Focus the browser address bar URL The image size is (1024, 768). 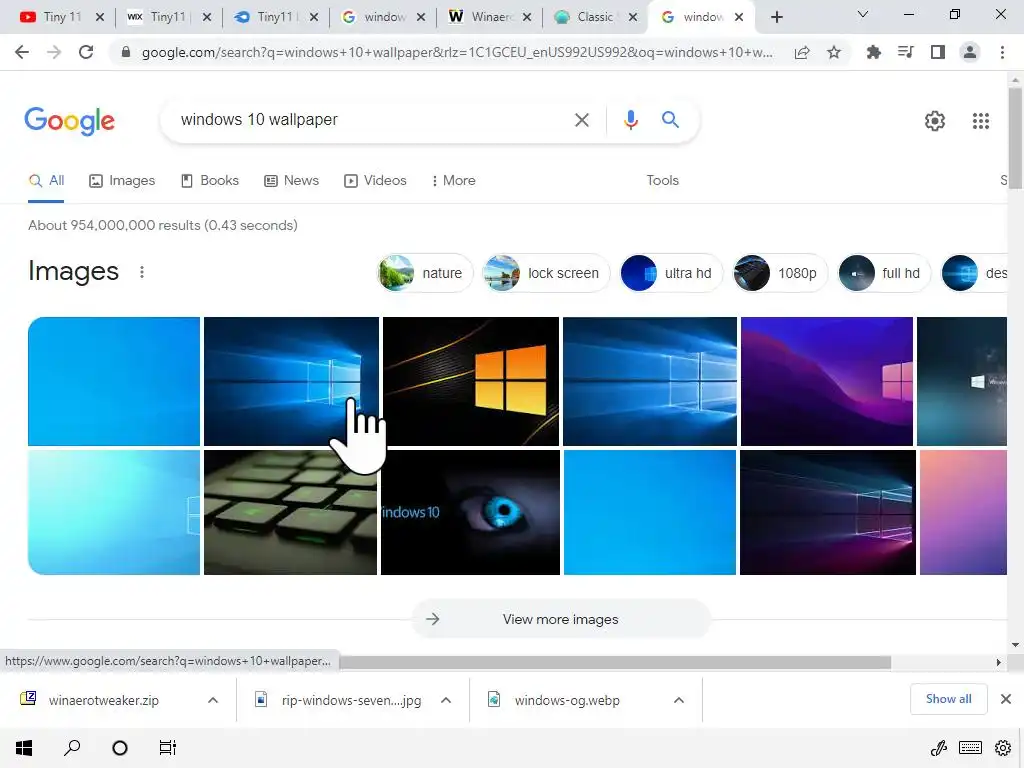click(x=456, y=52)
